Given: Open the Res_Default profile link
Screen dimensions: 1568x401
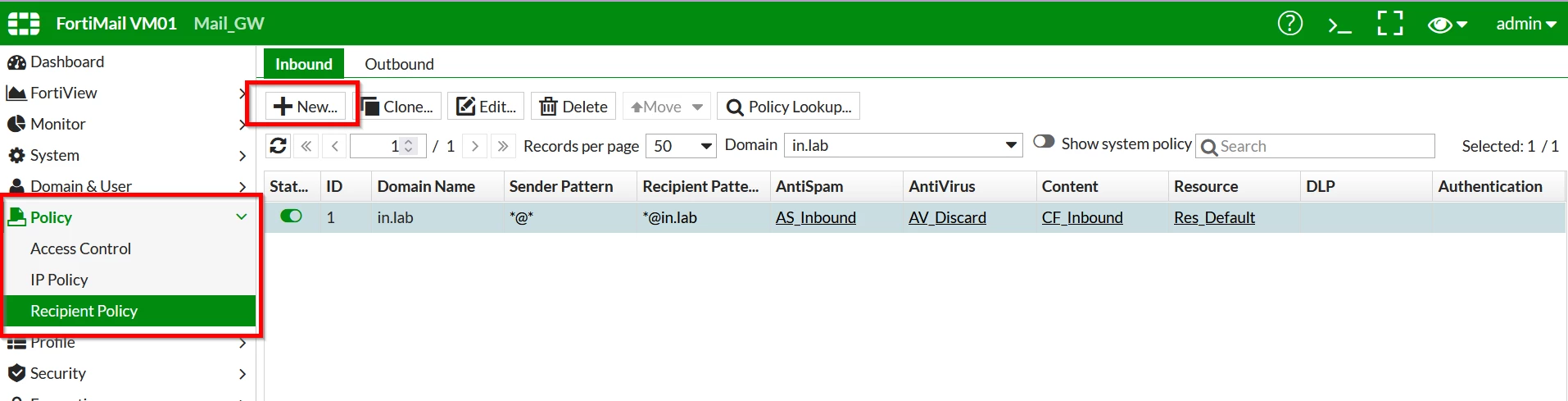Looking at the screenshot, I should [x=1214, y=217].
